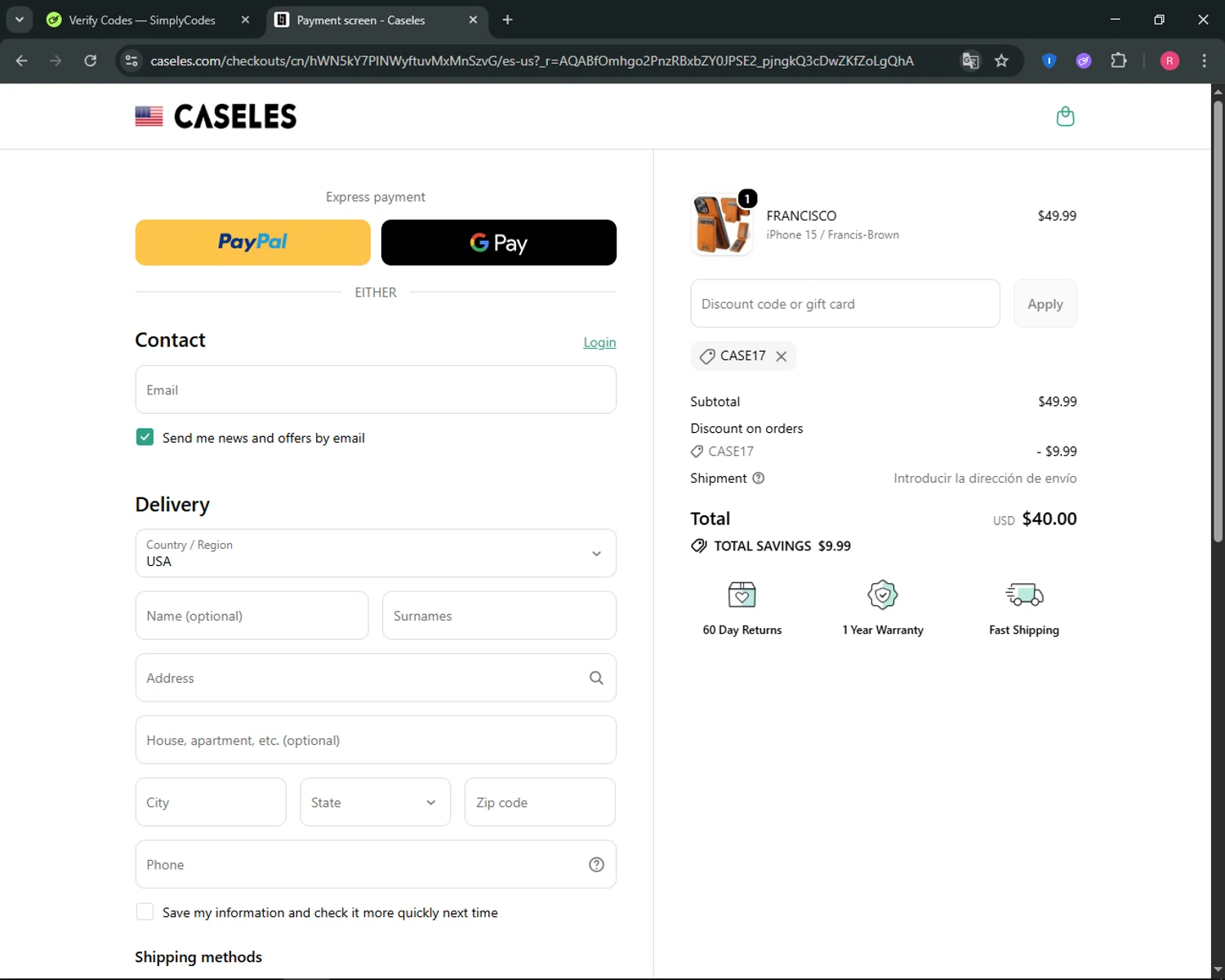Click the CASE17 tag icon in discount row
Viewport: 1225px width, 980px height.
click(697, 452)
